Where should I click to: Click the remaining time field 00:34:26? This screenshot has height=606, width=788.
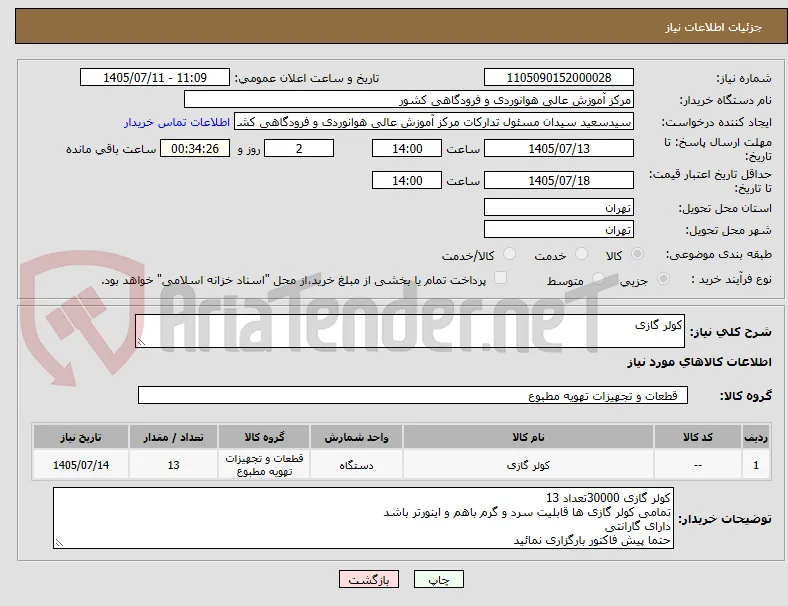[195, 149]
